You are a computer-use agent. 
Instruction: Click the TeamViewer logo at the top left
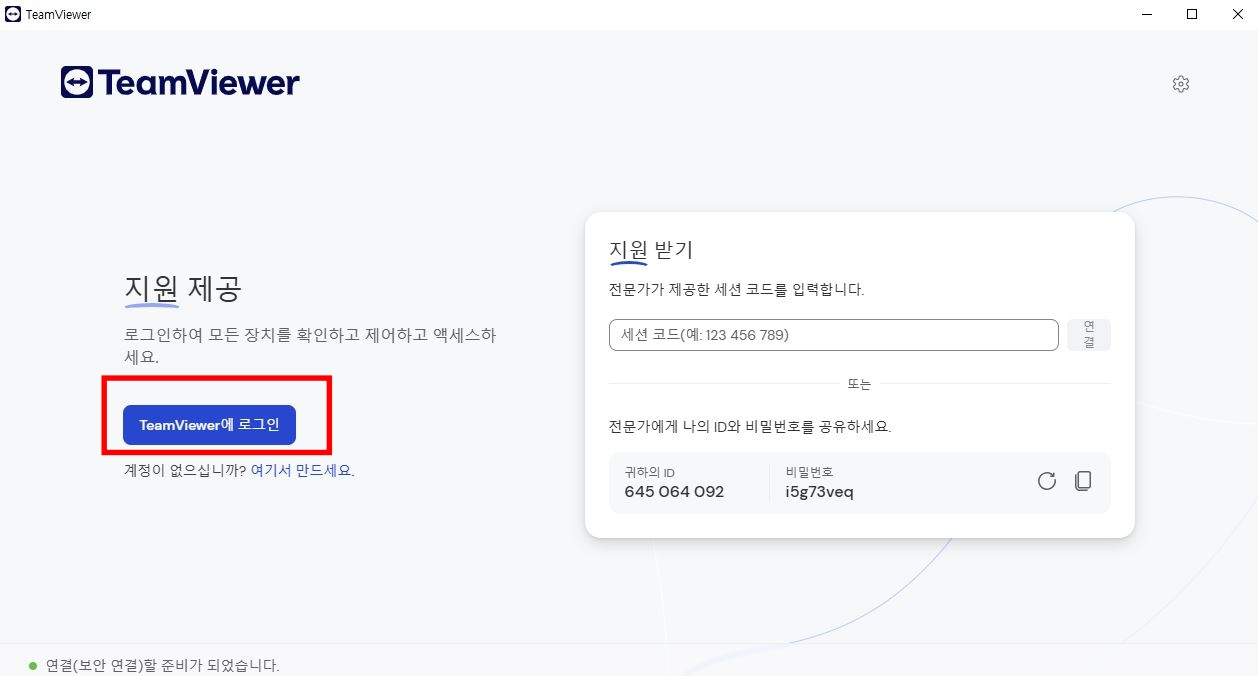coord(179,82)
